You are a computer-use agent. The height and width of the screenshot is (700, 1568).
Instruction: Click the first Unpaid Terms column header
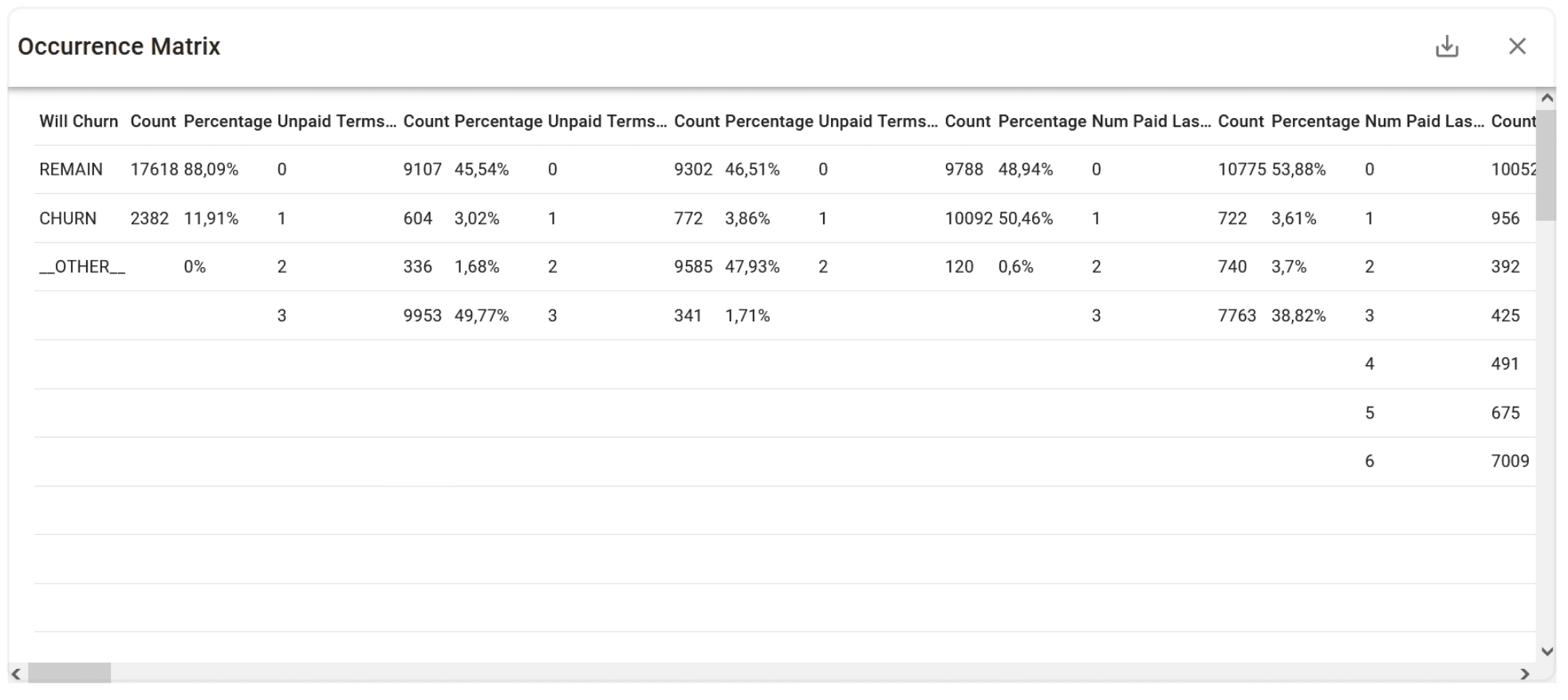(x=337, y=121)
